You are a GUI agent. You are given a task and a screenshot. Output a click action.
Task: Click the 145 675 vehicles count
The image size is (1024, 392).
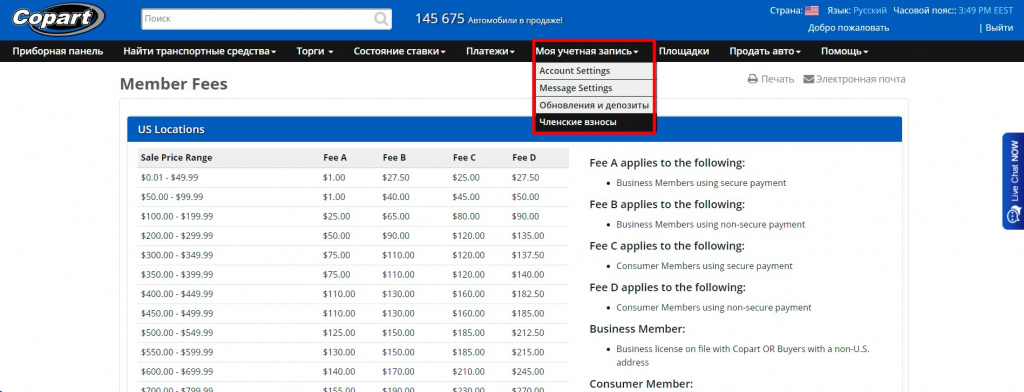440,18
